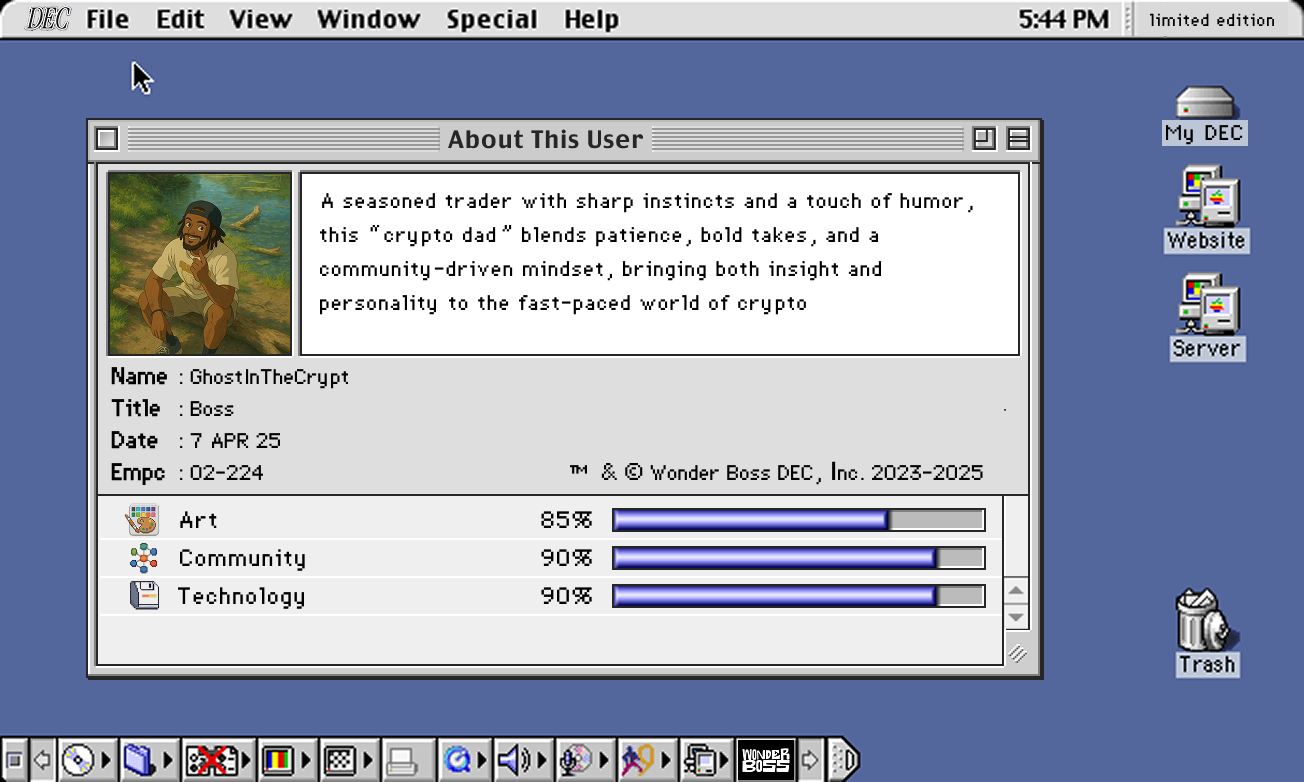The width and height of the screenshot is (1304, 782).
Task: Open the Window menu
Action: pos(368,19)
